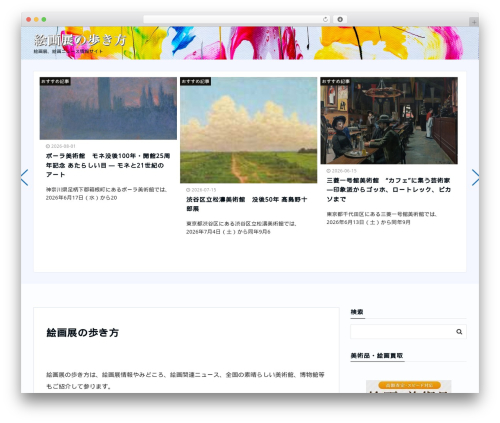Click the orange banner ad in sidebar

(409, 386)
